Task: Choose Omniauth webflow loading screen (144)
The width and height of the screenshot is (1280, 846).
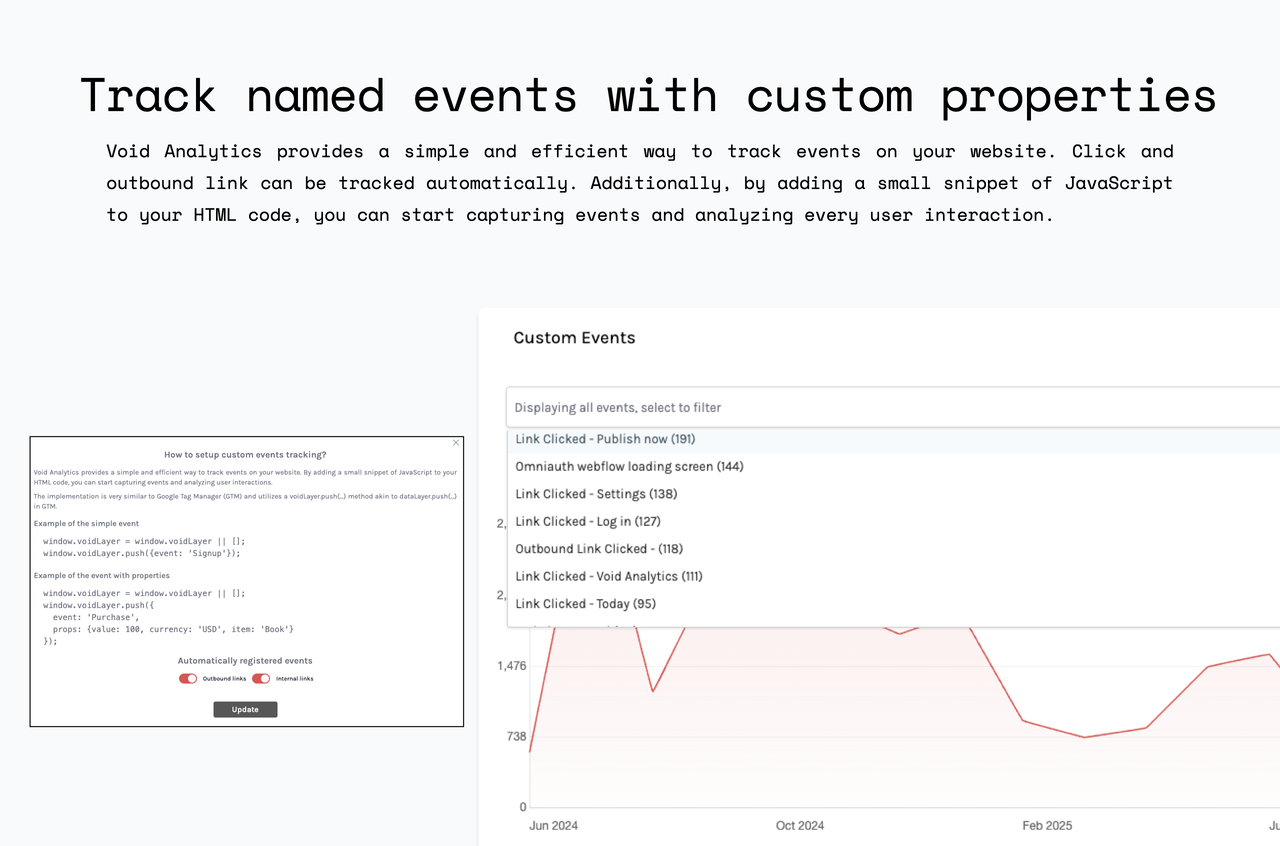Action: point(893,467)
